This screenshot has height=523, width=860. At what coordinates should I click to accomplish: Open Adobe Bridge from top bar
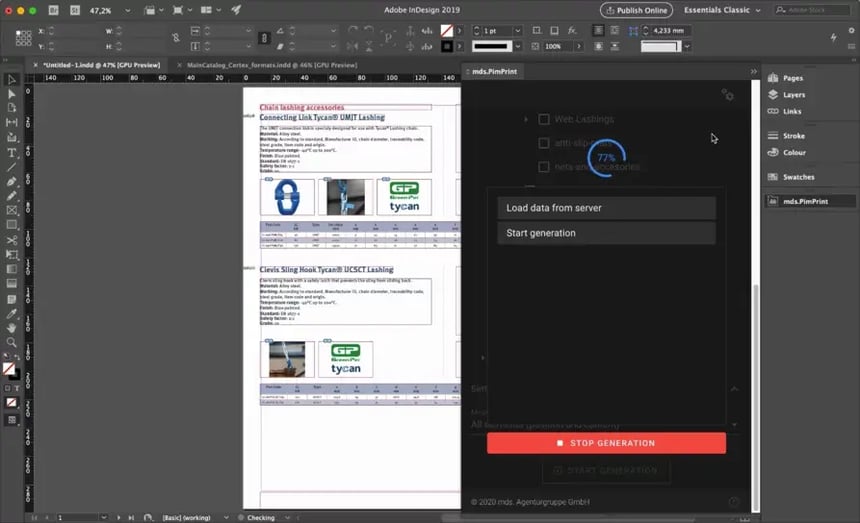pos(53,10)
